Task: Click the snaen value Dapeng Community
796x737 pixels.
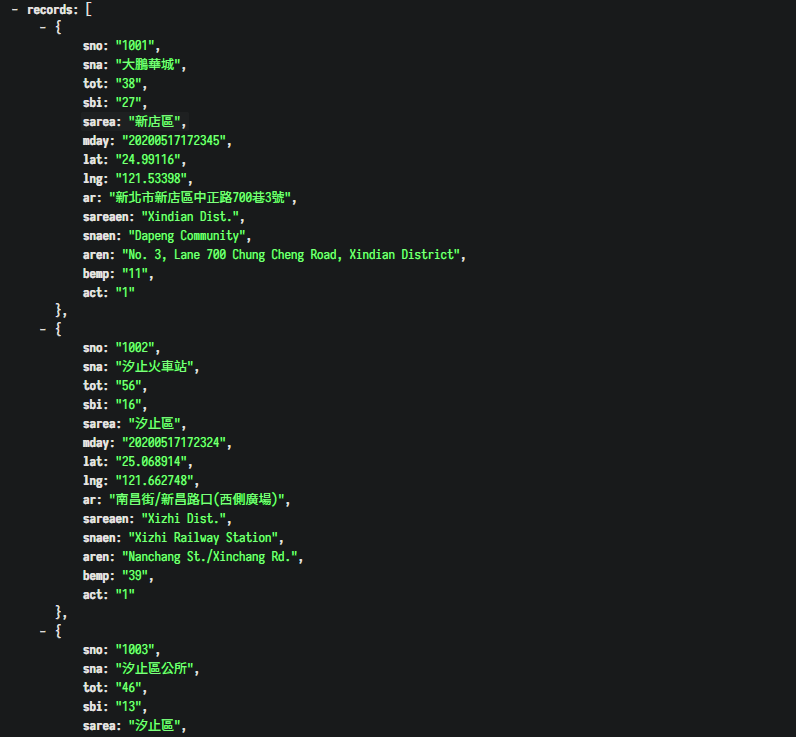Action: pyautogui.click(x=187, y=236)
